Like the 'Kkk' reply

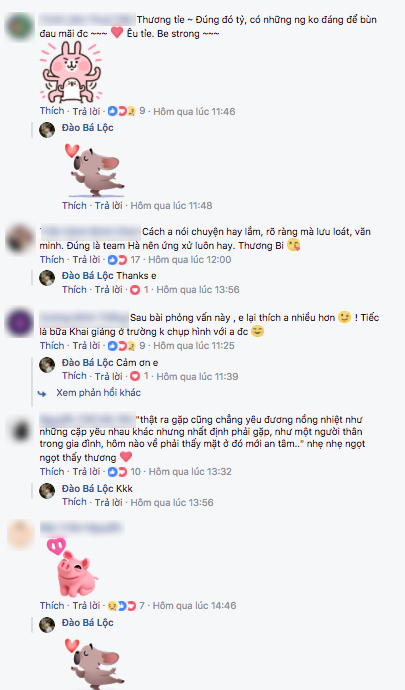pyautogui.click(x=74, y=502)
